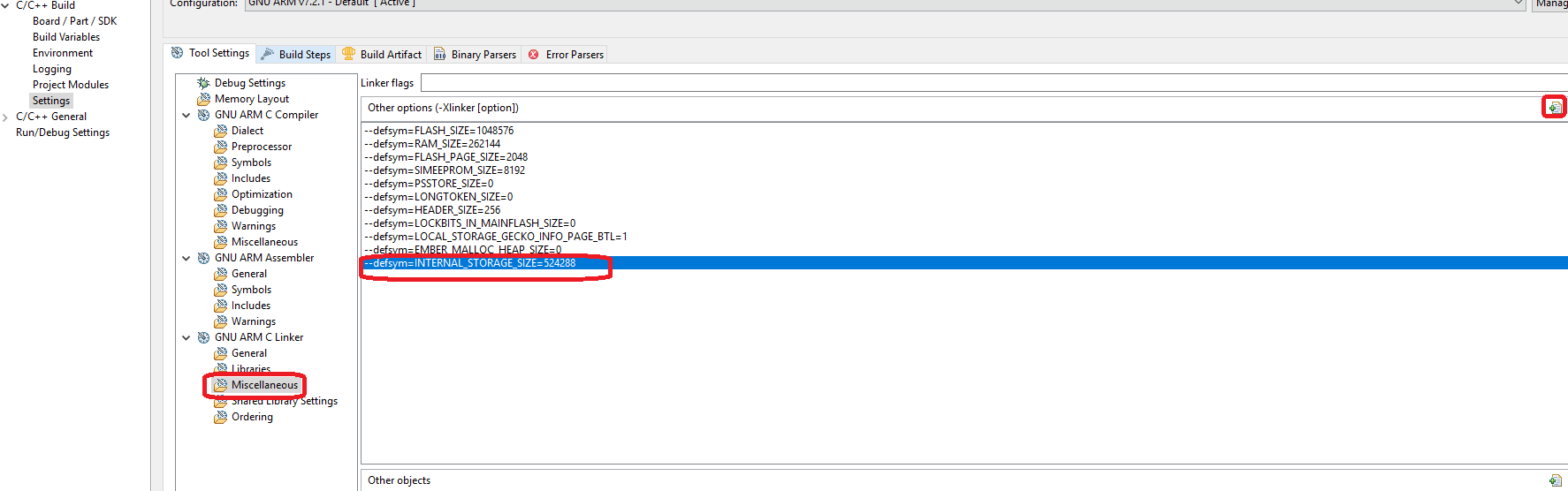Open Run/Debug Settings page
Image resolution: width=1568 pixels, height=491 pixels.
tap(63, 132)
